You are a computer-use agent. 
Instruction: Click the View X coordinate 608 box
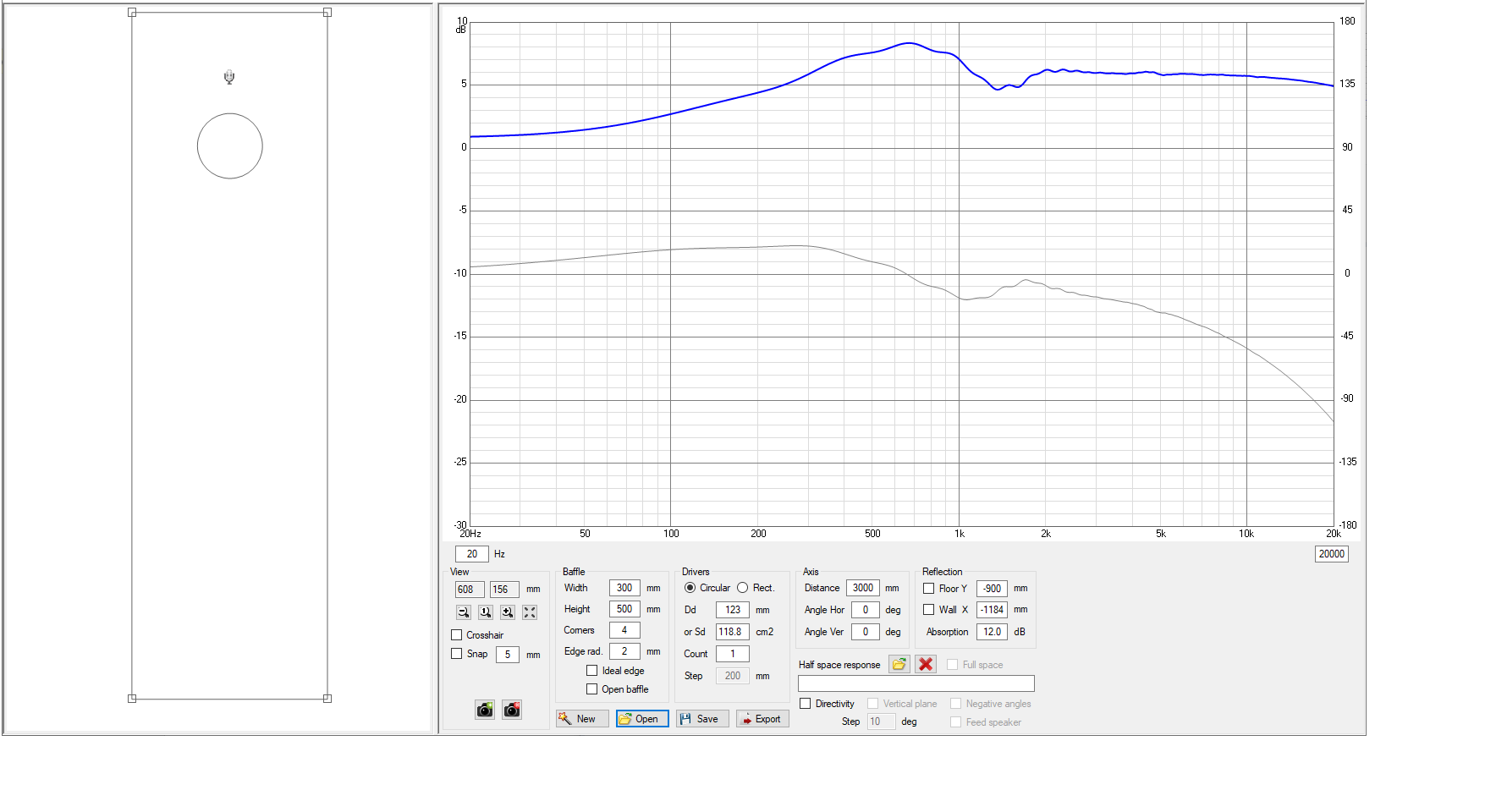pos(470,590)
